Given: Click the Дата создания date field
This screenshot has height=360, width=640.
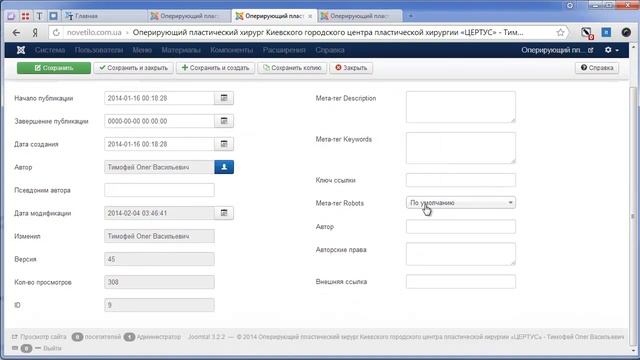Looking at the screenshot, I should (159, 144).
